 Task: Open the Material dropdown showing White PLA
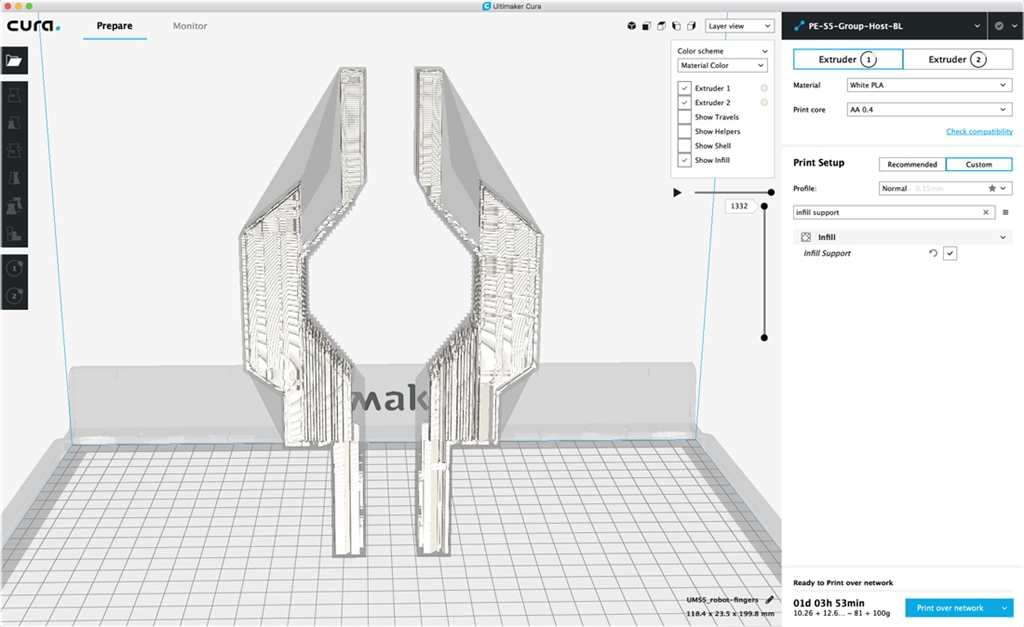(x=929, y=85)
